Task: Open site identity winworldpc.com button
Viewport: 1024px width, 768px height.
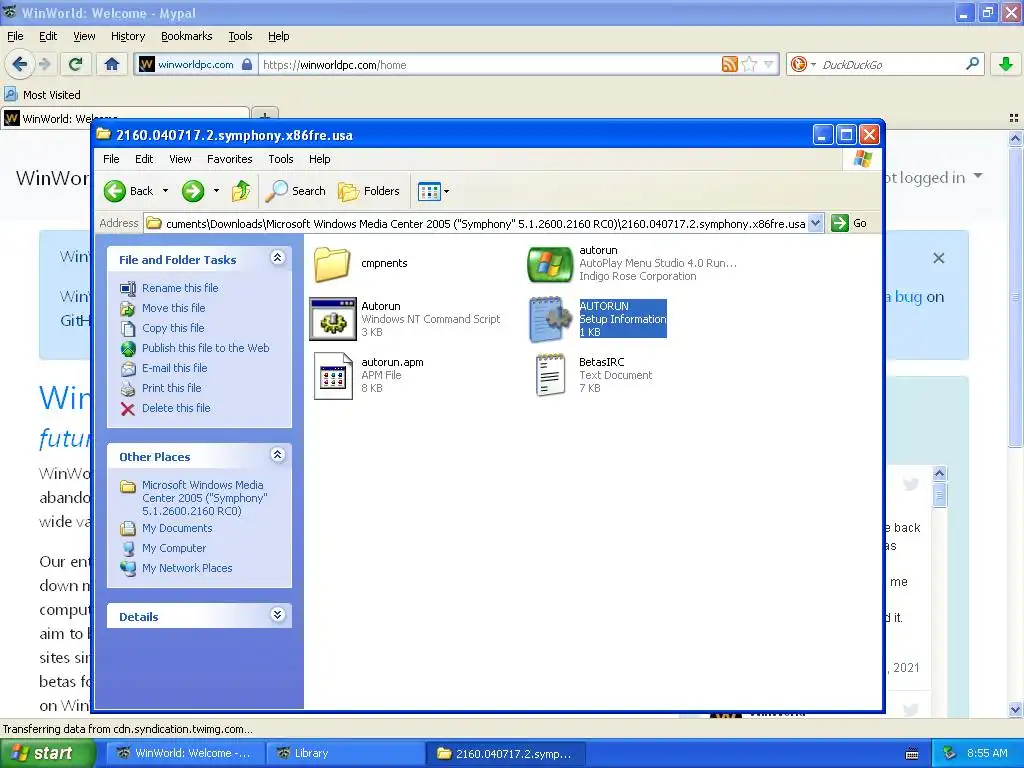Action: [196, 65]
